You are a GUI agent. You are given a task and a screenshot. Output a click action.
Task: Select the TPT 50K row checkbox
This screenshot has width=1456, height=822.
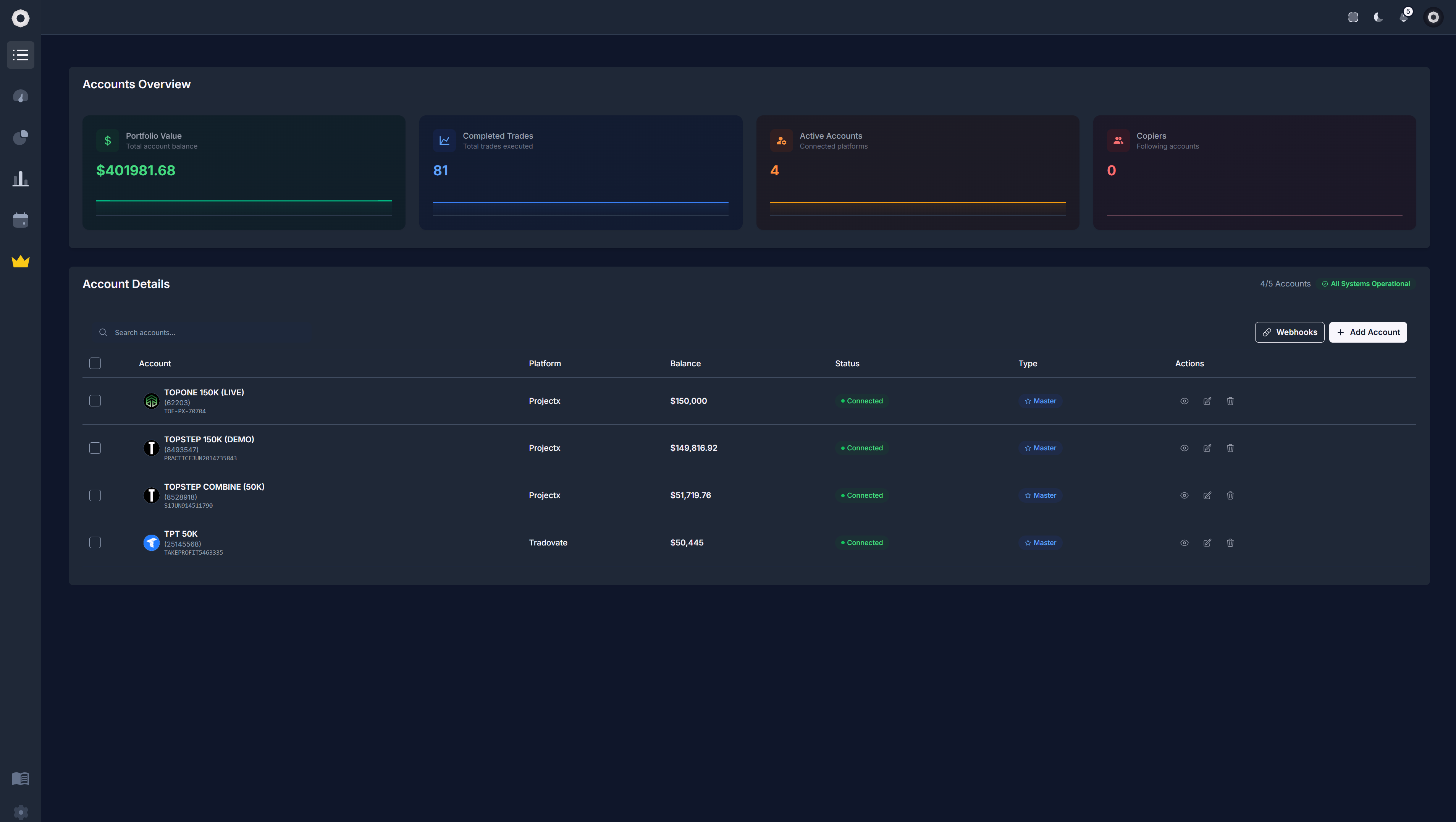tap(95, 543)
